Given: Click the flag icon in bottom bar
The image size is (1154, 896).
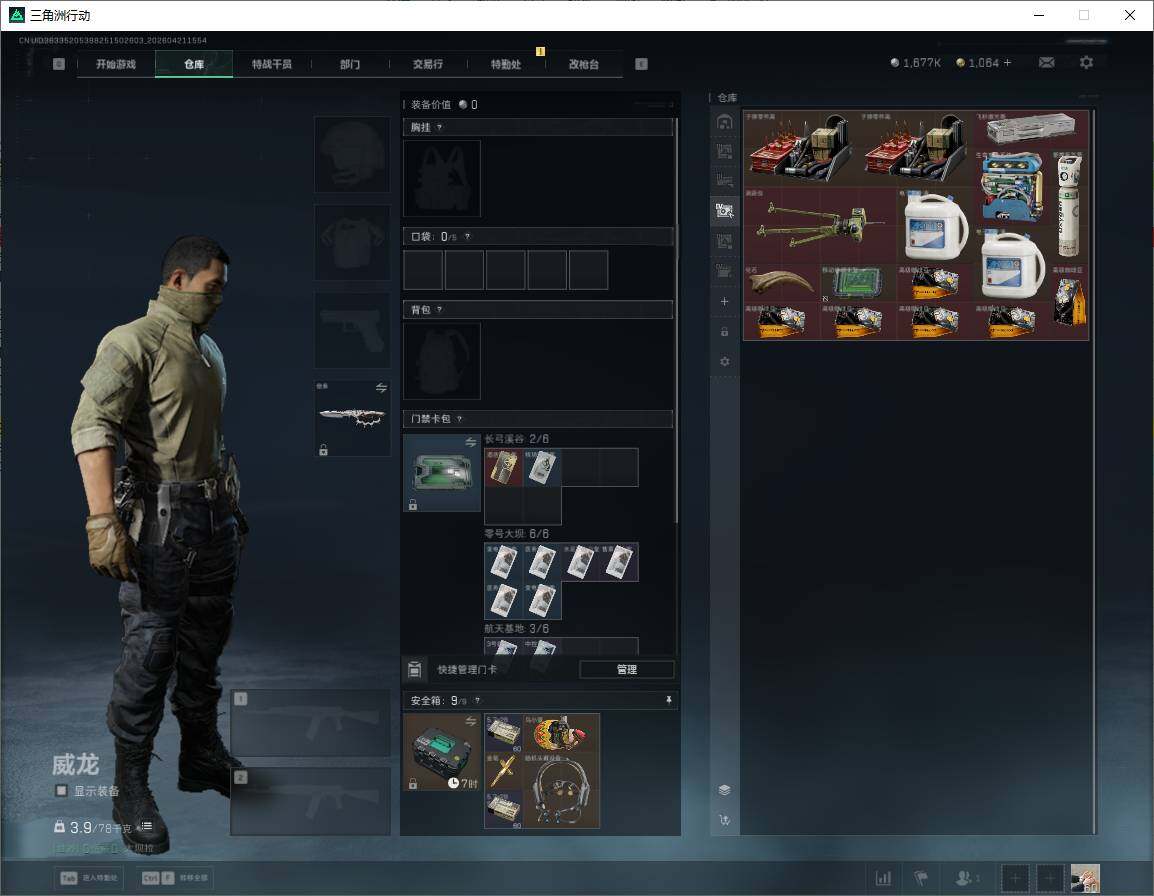Looking at the screenshot, I should tap(921, 878).
